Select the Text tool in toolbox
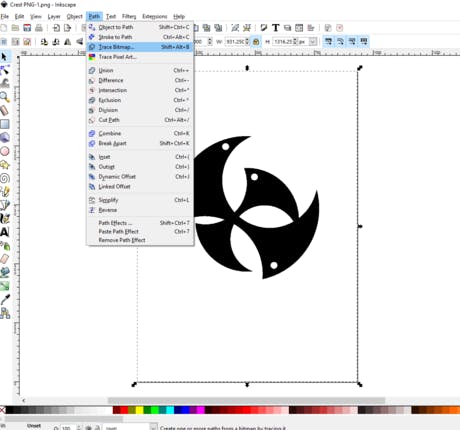Screen dimensions: 460x430 (4, 232)
